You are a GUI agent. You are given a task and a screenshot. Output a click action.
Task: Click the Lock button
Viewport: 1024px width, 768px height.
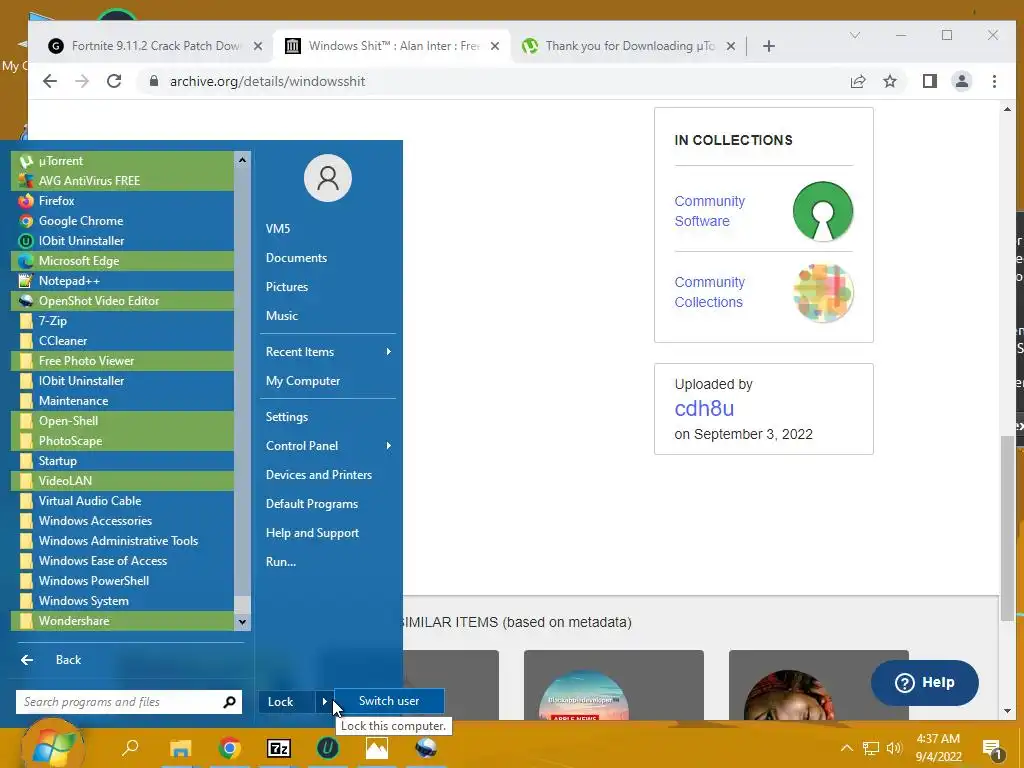[x=287, y=702]
